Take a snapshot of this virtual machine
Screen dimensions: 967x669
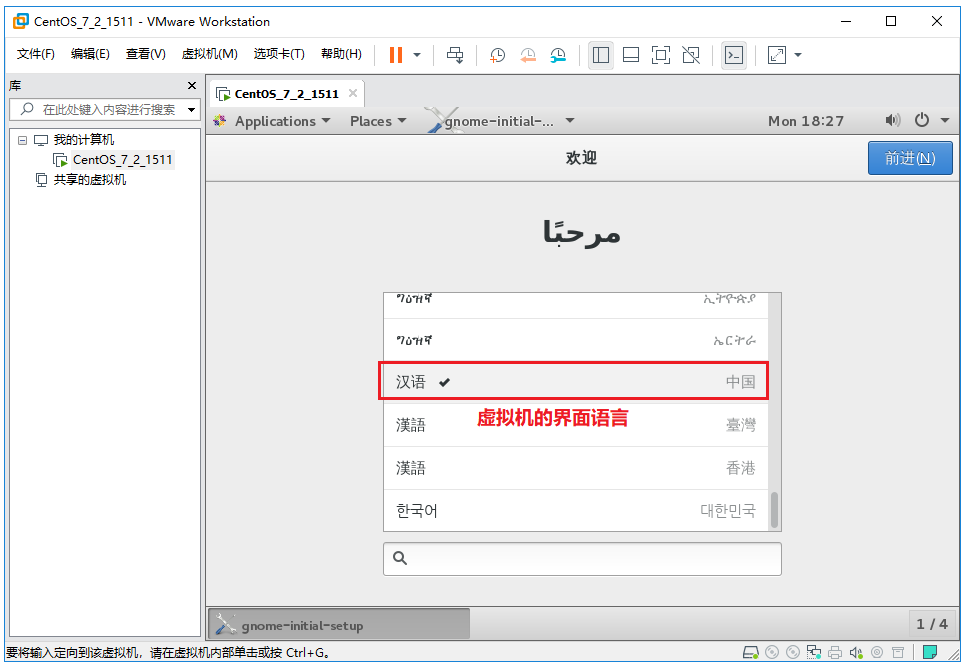point(497,55)
